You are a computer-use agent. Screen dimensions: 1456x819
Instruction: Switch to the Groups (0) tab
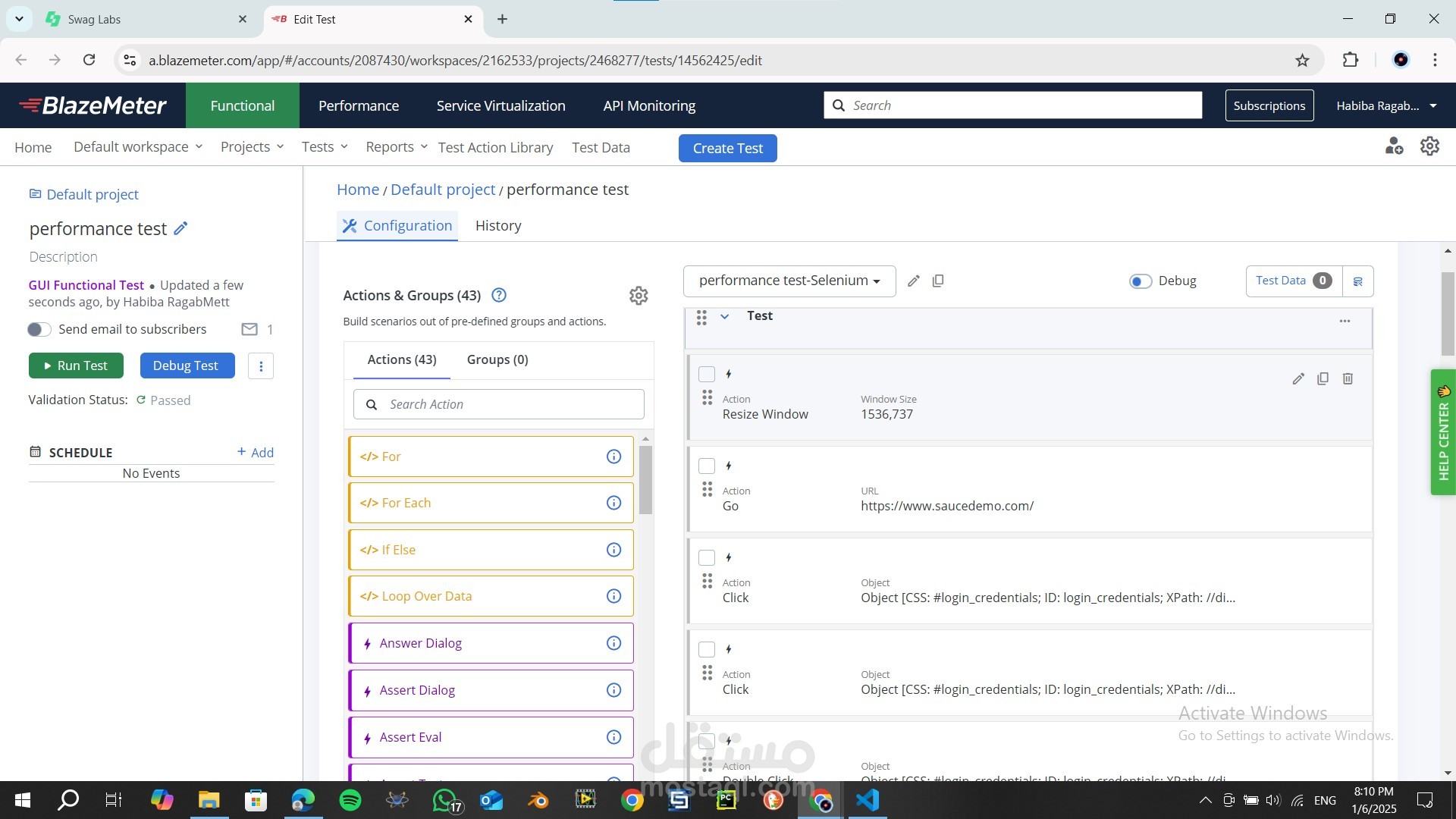pos(497,359)
